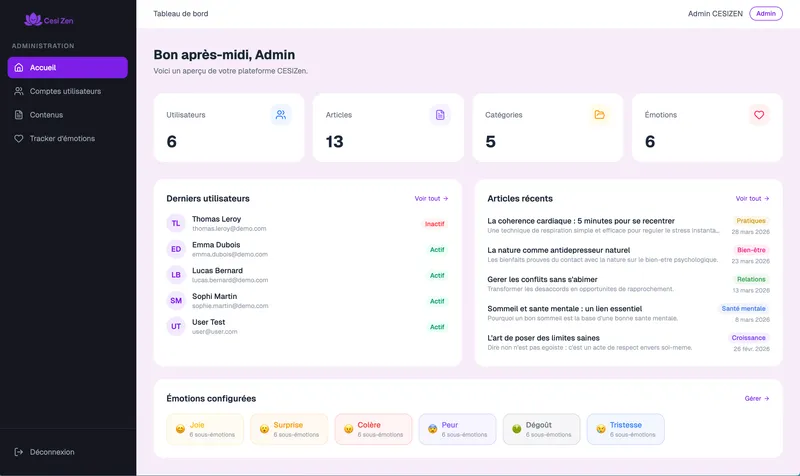
Task: Go to Contenus in the sidebar
Action: pyautogui.click(x=46, y=115)
